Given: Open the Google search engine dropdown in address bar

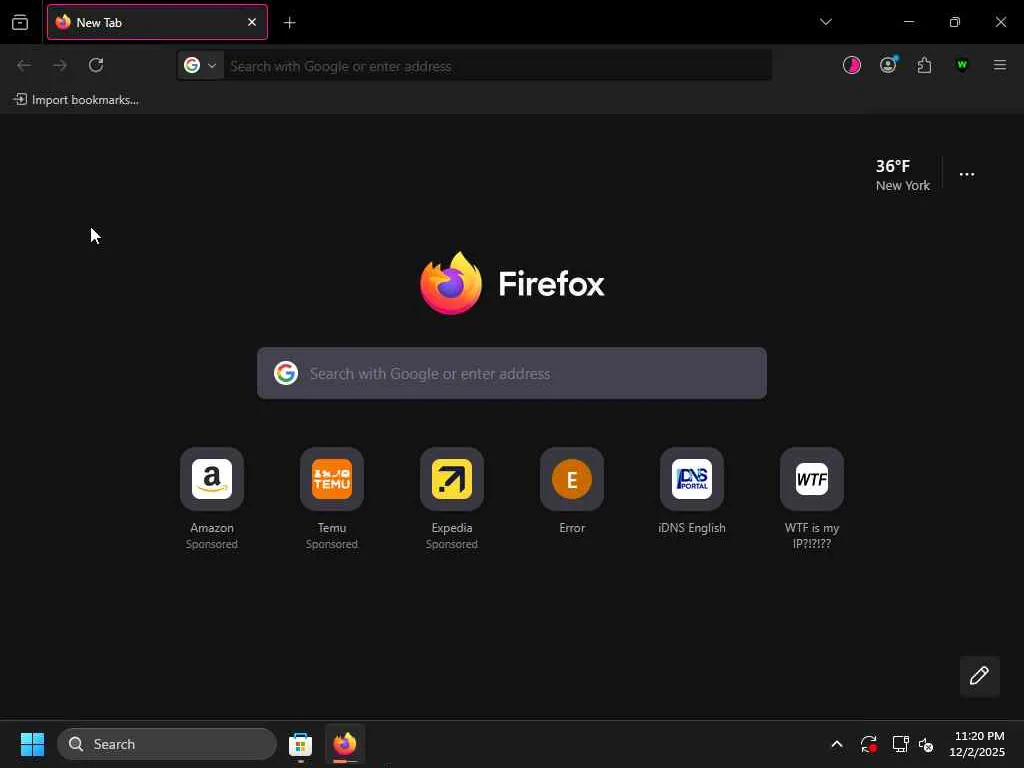Looking at the screenshot, I should click(200, 65).
